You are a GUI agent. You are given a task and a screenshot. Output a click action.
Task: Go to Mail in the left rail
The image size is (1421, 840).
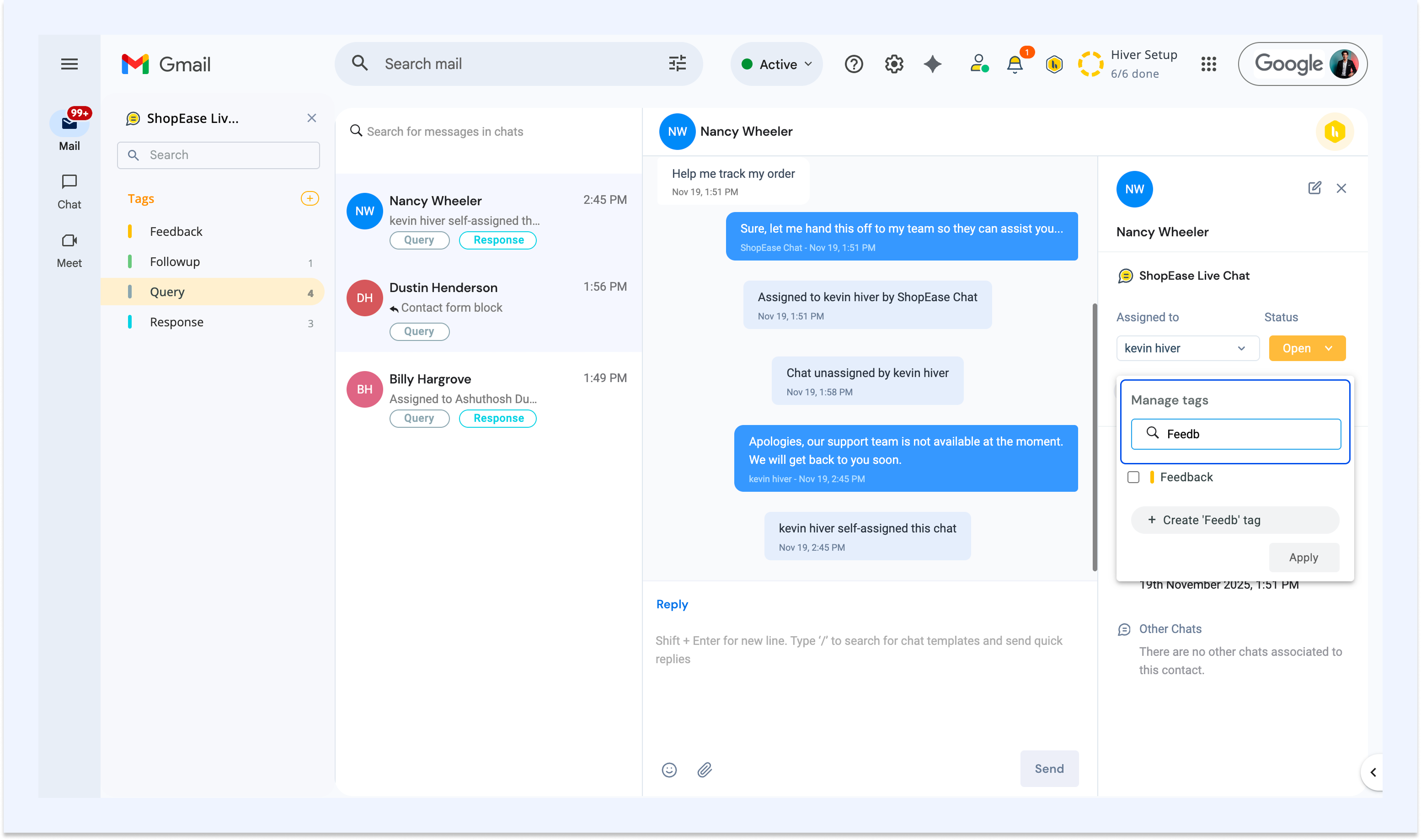point(69,130)
